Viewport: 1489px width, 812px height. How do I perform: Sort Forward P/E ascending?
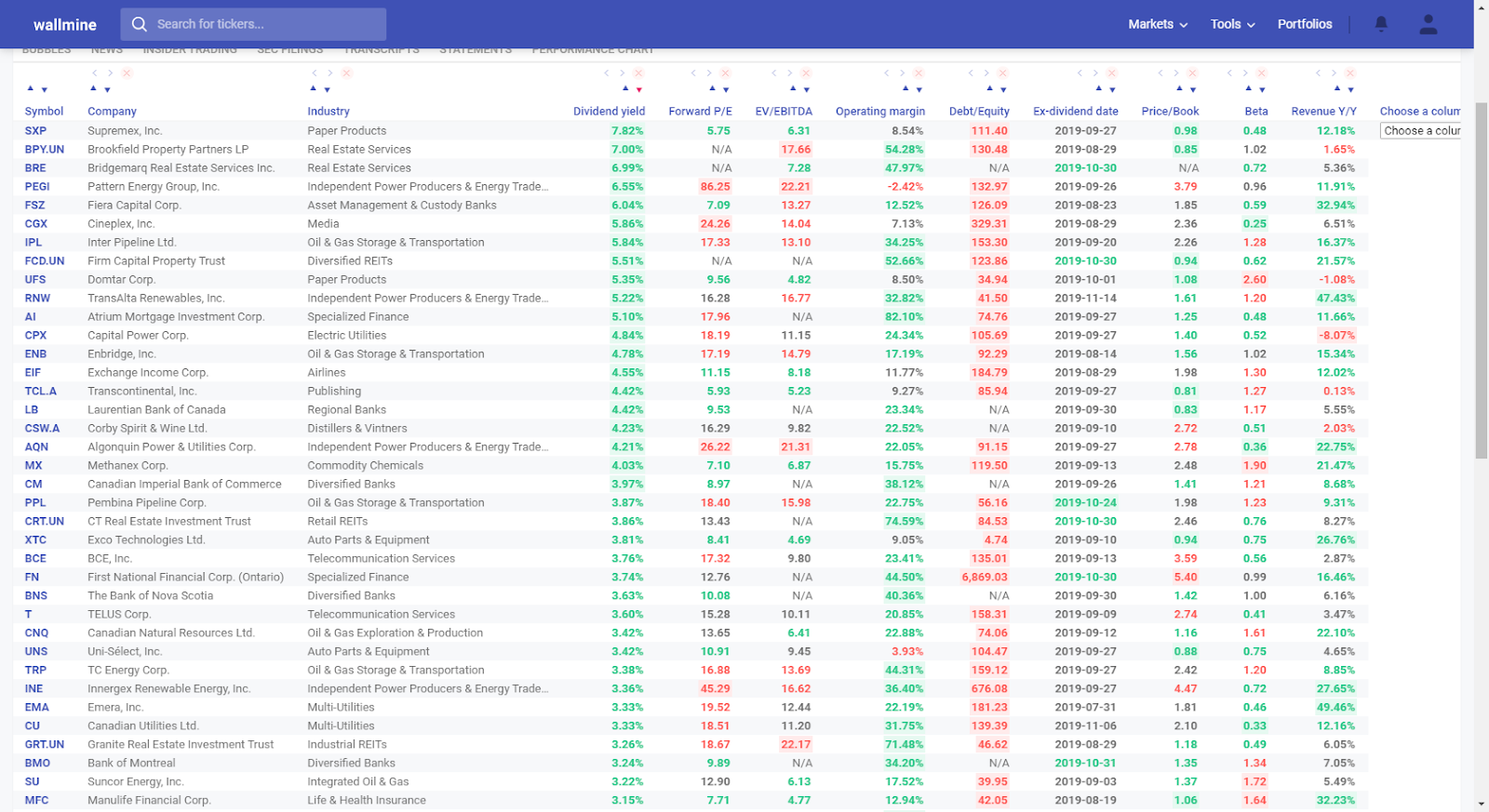(712, 88)
